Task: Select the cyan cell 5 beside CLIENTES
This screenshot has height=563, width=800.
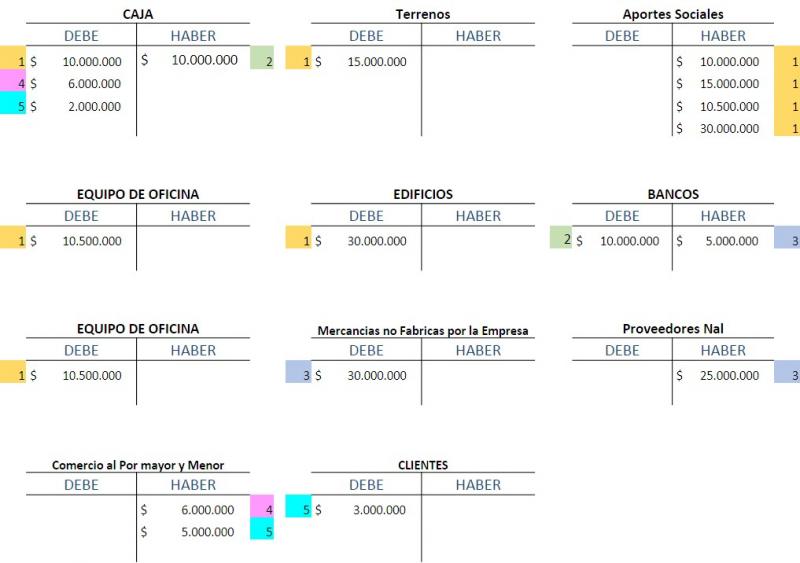Action: pyautogui.click(x=298, y=509)
